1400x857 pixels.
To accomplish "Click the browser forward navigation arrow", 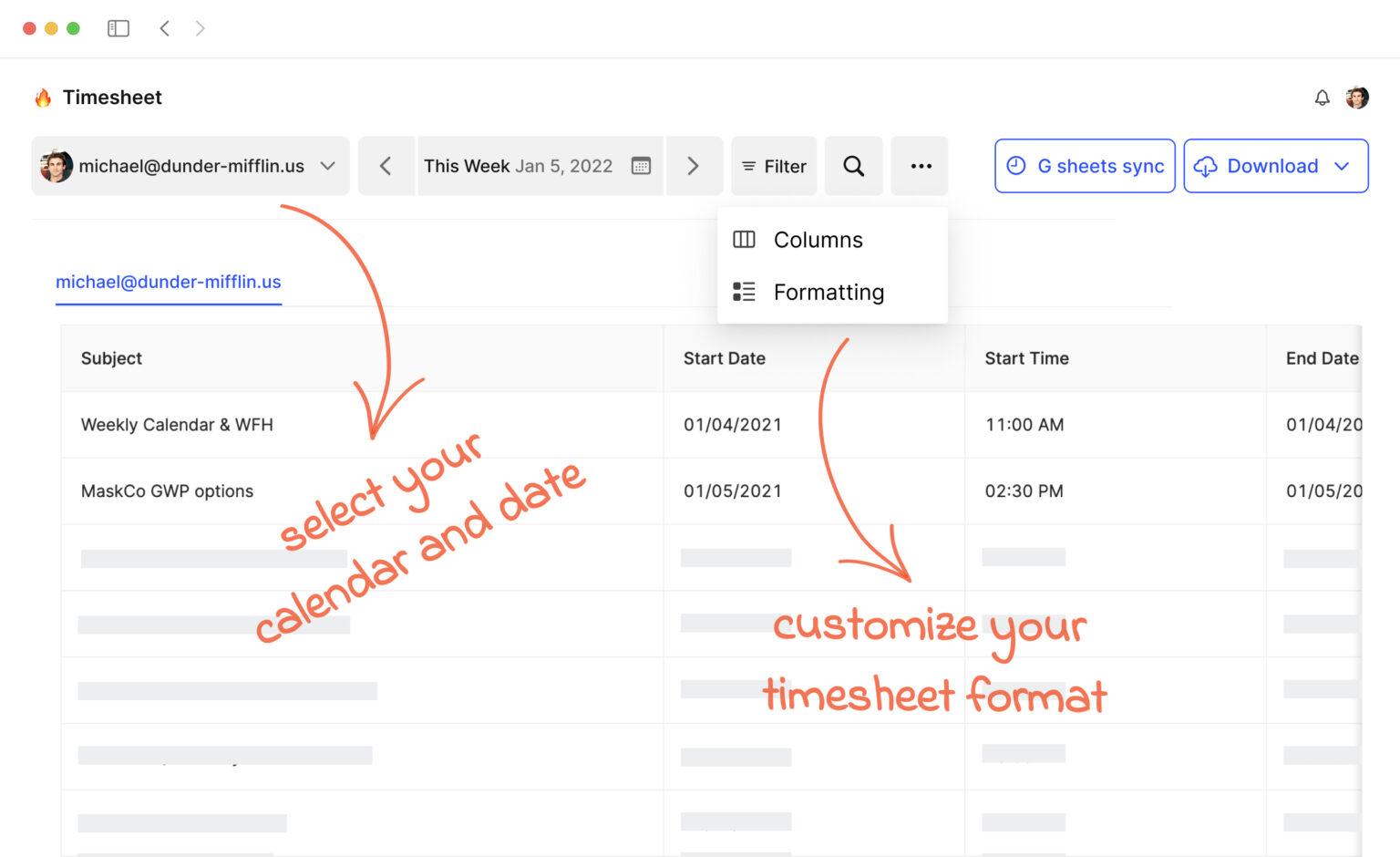I will (200, 28).
